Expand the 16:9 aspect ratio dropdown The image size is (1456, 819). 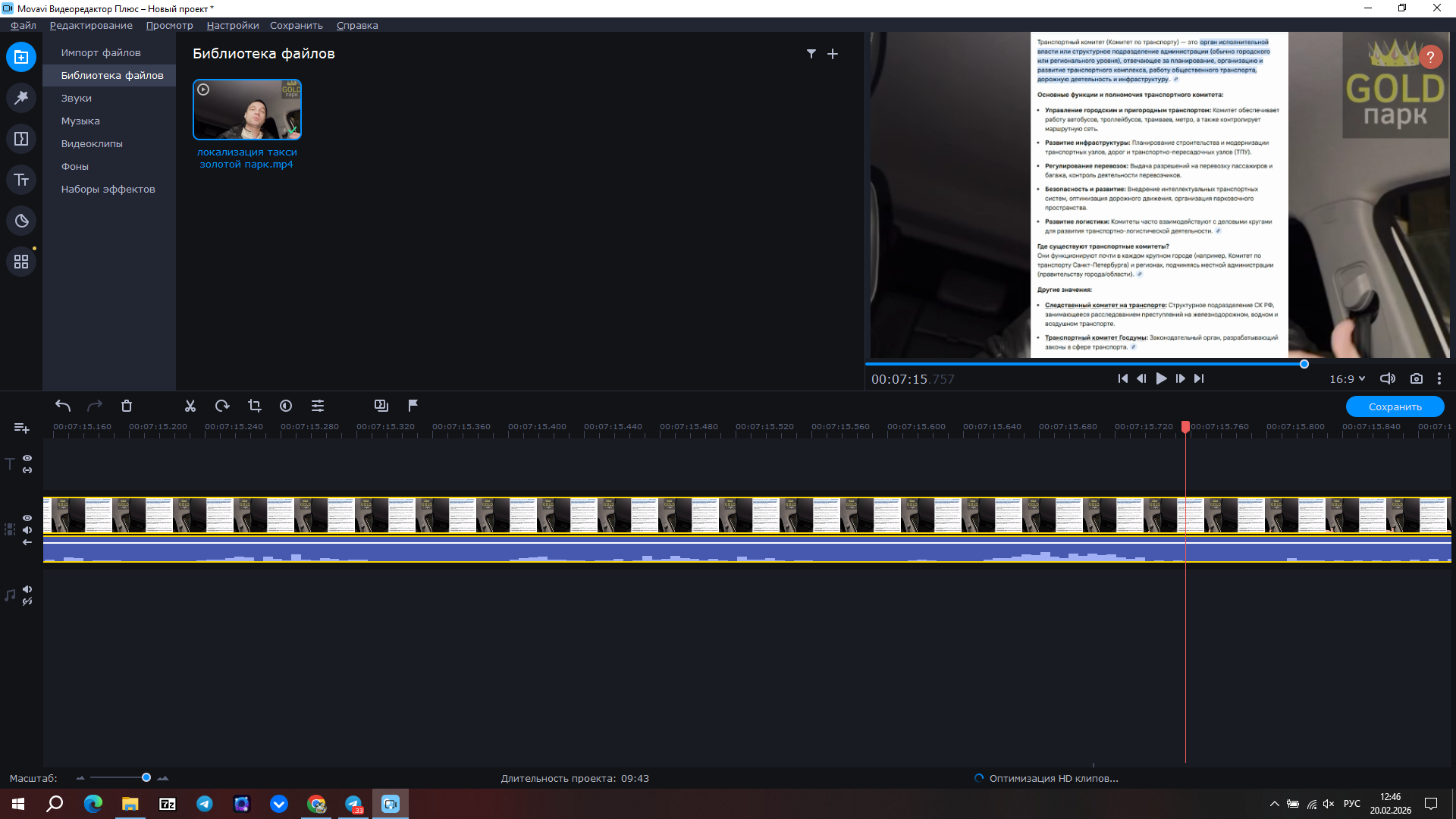point(1347,378)
